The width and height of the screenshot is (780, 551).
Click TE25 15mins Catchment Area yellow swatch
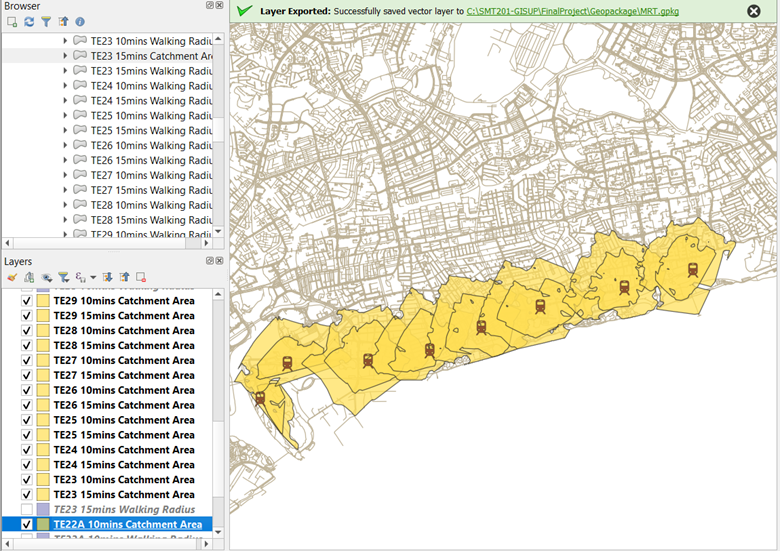43,435
